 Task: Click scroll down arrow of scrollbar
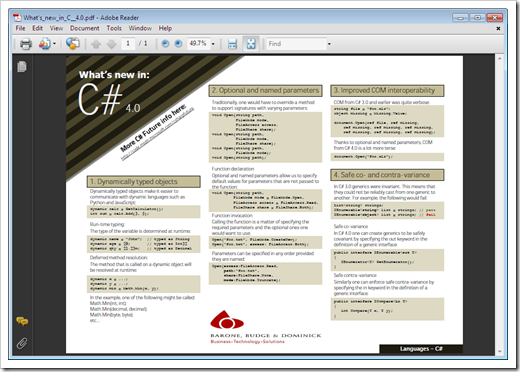pyautogui.click(x=499, y=351)
